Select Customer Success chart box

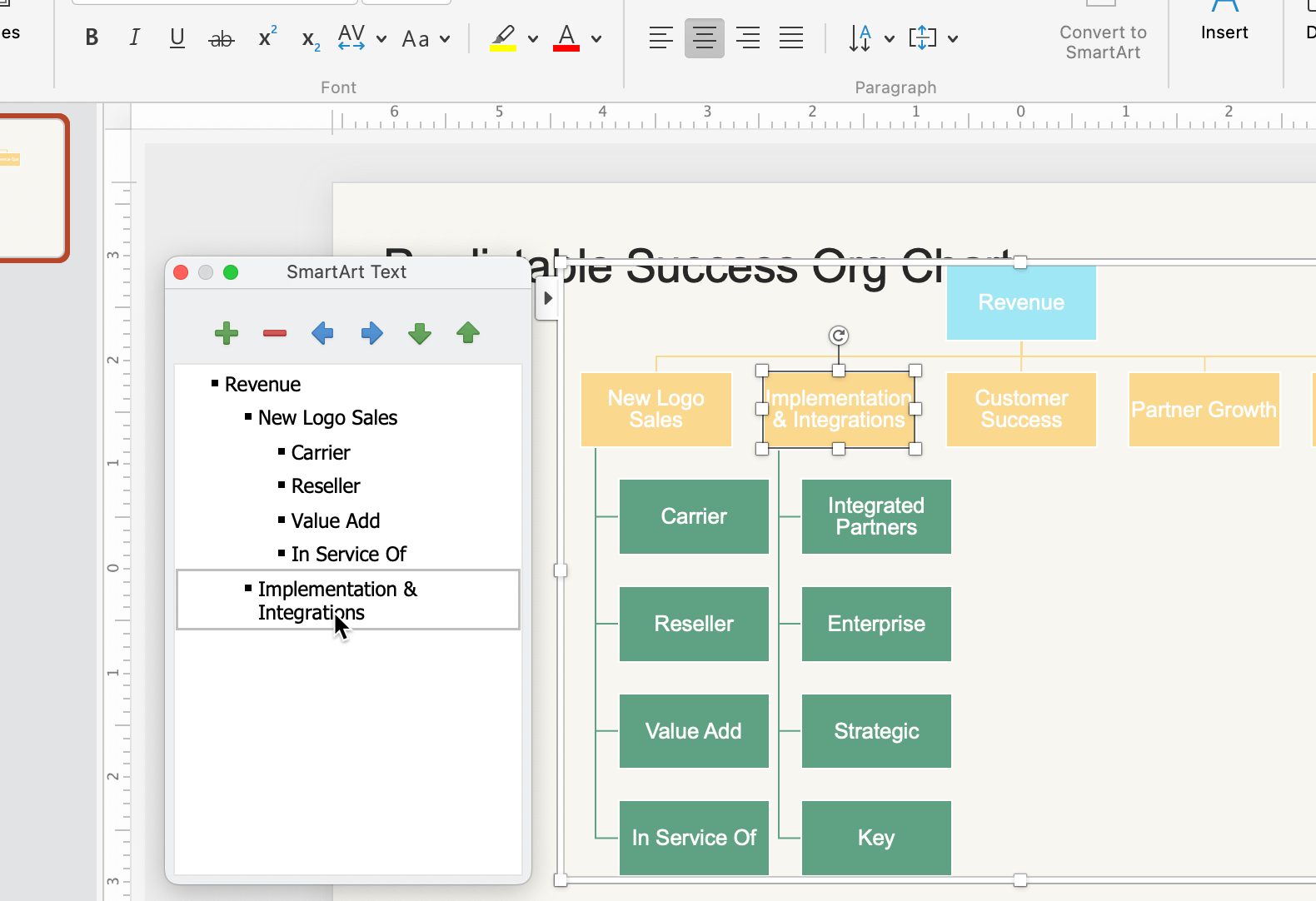1021,410
